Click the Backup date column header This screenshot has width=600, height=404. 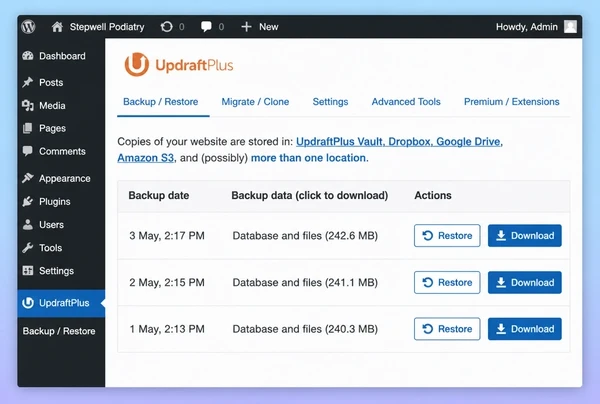(159, 195)
